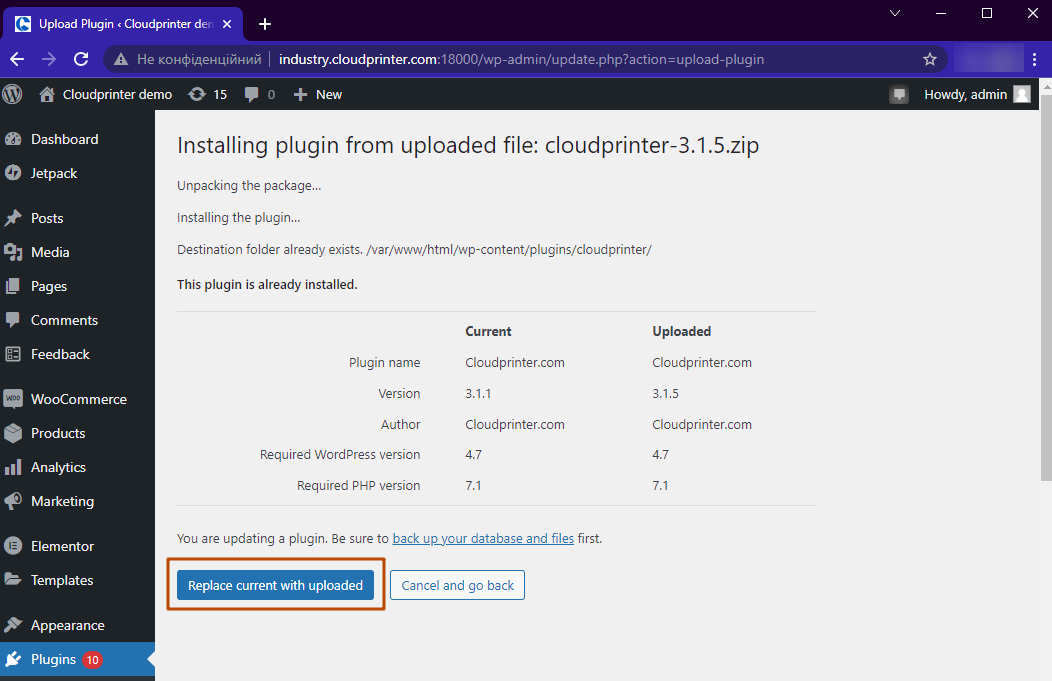Open the comments bubble icon in admin bar
Viewport: 1052px width, 681px height.
coord(252,95)
